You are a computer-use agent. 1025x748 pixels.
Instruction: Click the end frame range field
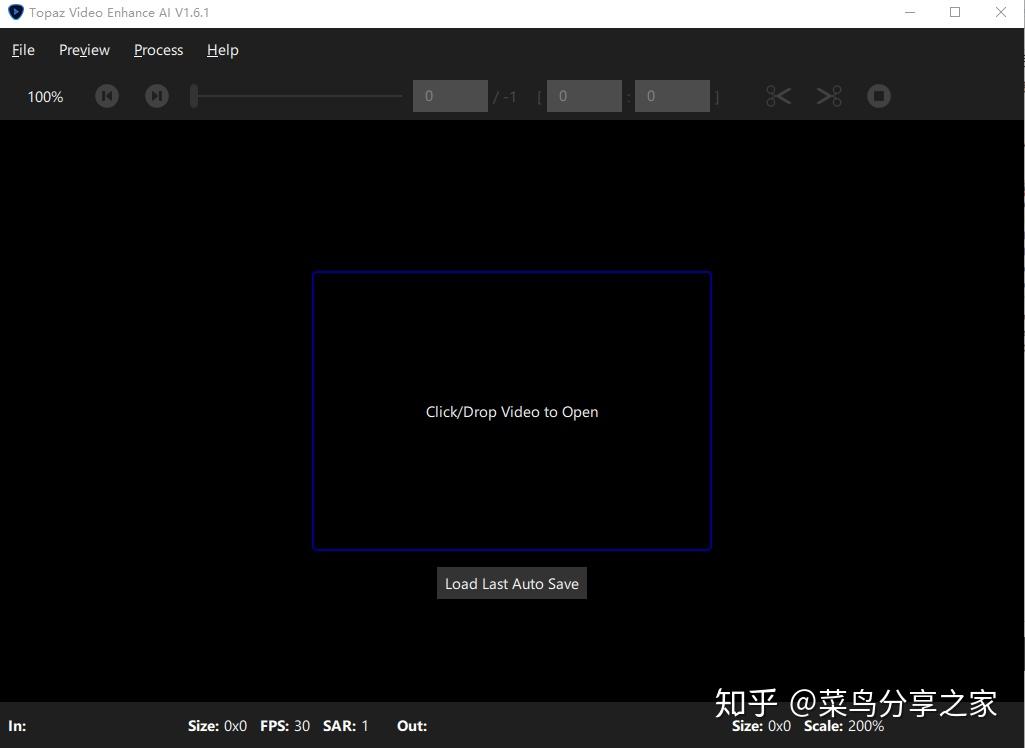coord(672,96)
